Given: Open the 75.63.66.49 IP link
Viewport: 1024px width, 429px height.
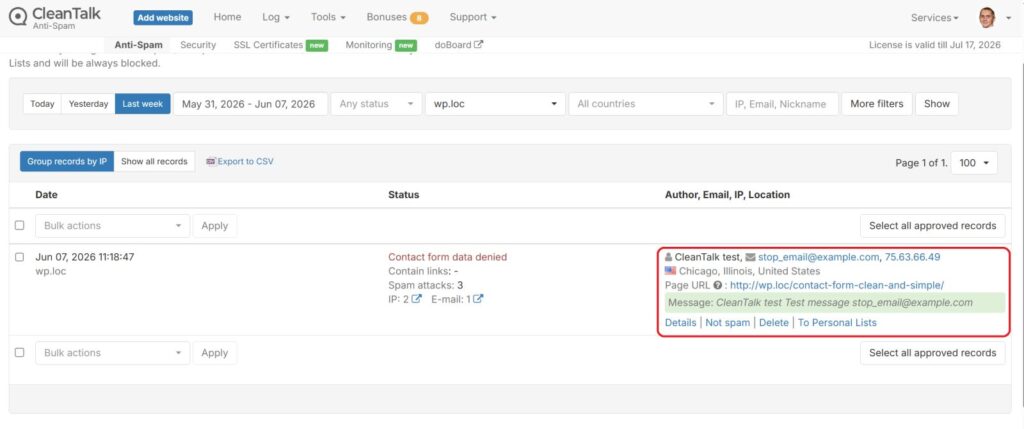Looking at the screenshot, I should tap(912, 257).
